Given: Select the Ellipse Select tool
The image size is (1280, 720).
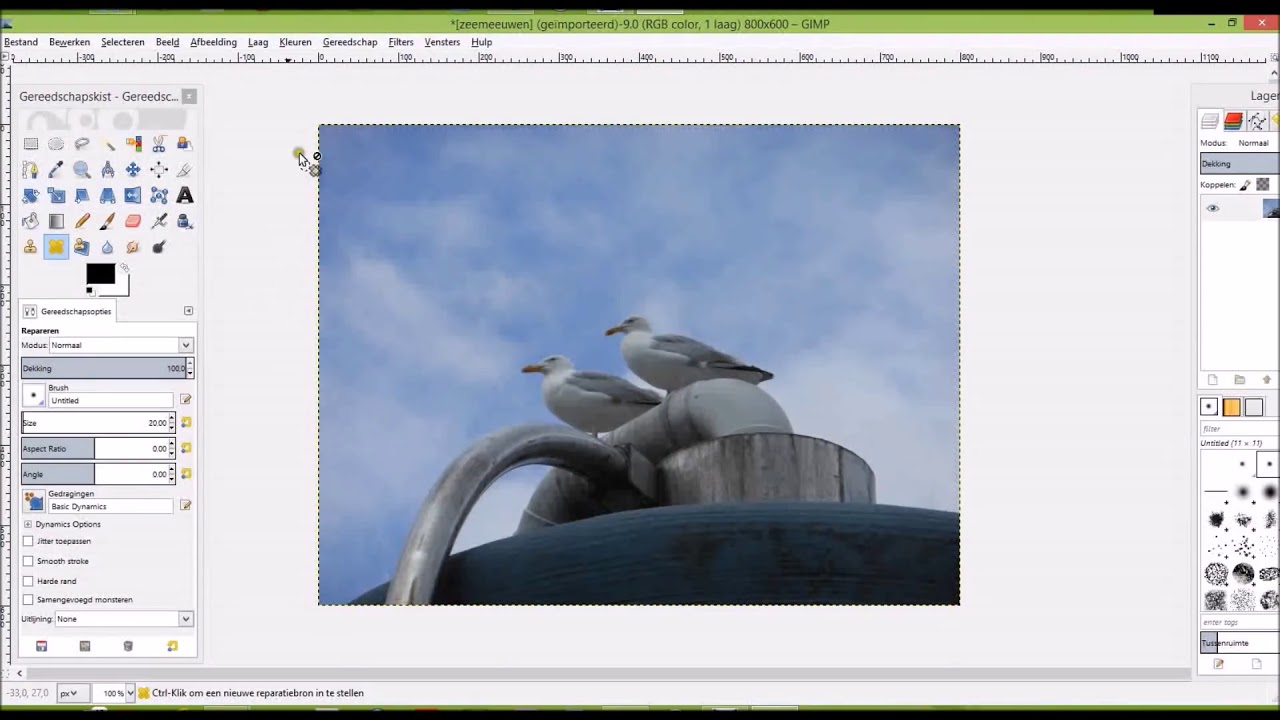Looking at the screenshot, I should point(56,144).
